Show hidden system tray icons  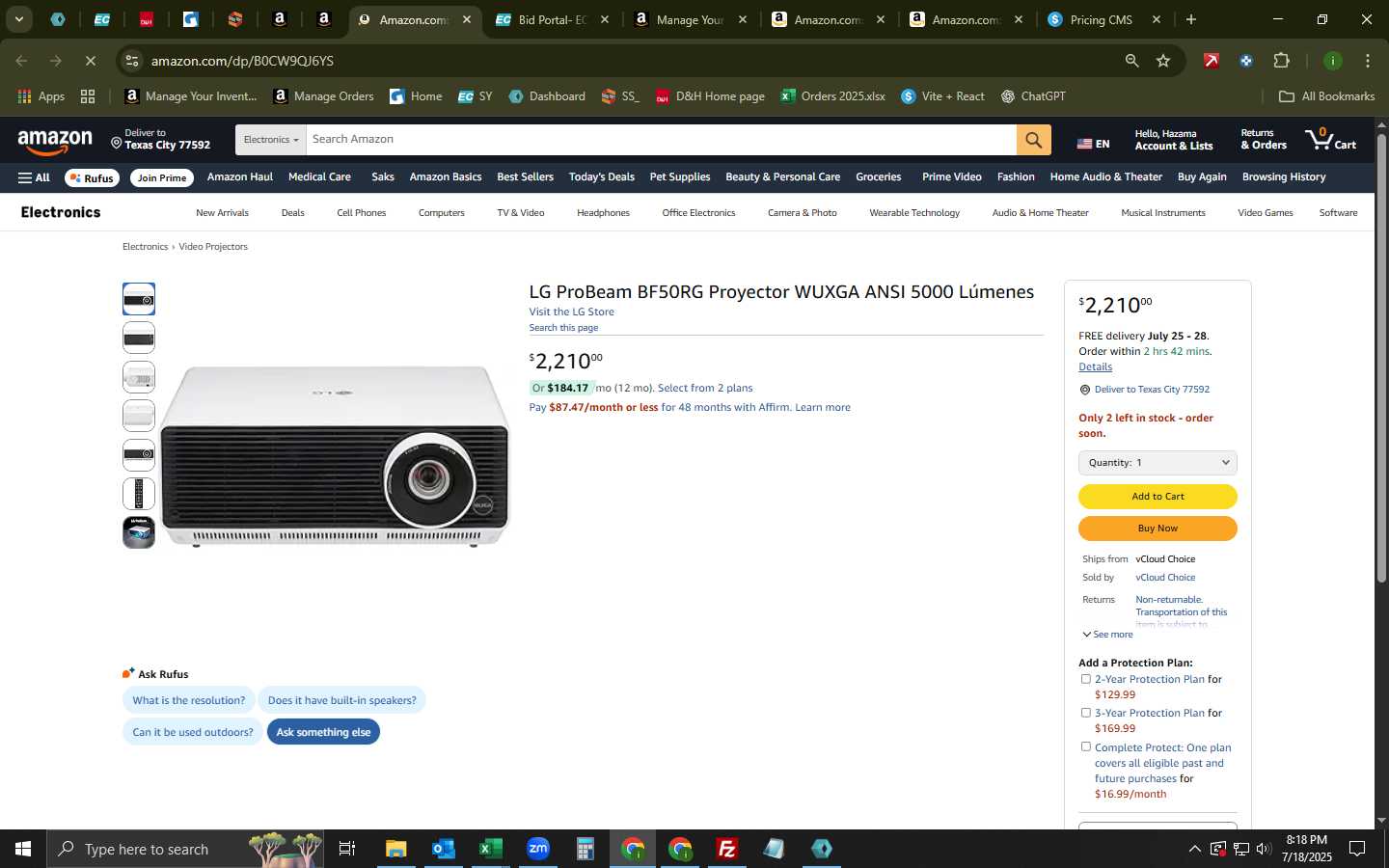pos(1194,849)
